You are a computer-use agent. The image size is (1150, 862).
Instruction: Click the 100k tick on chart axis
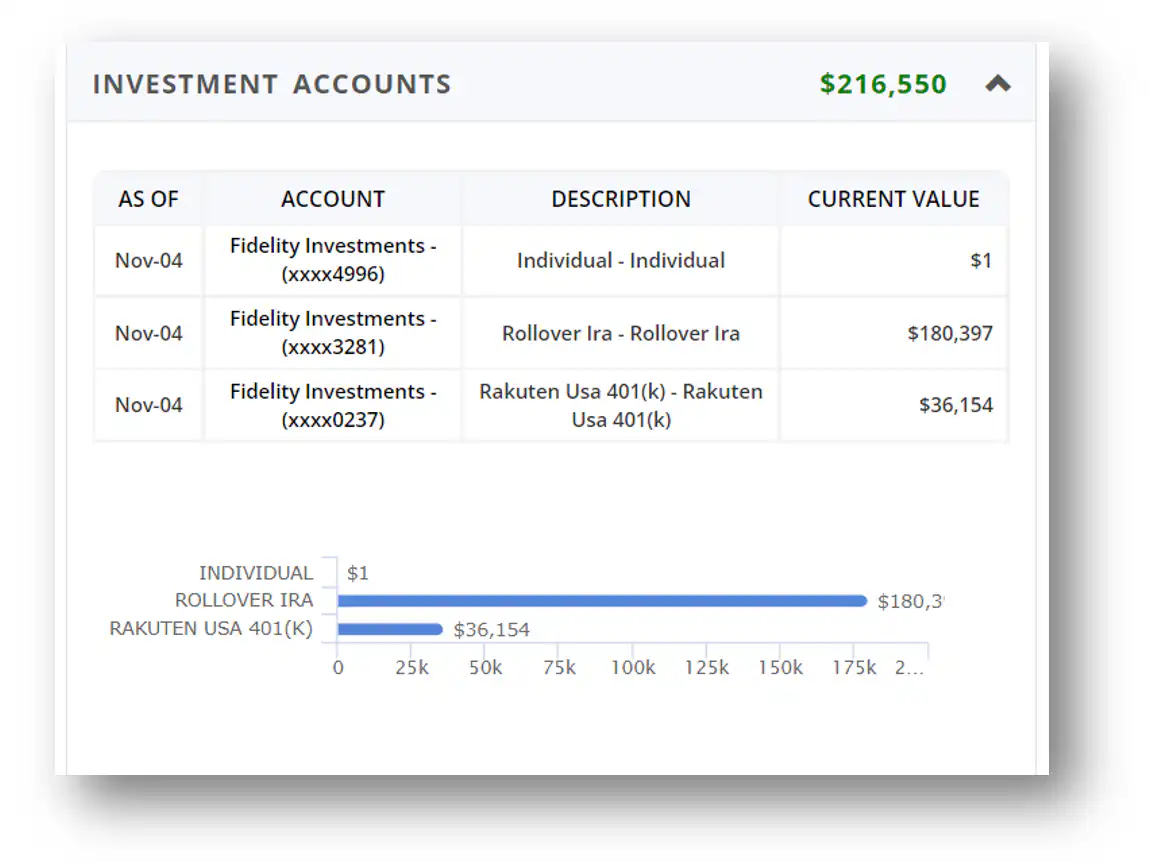pyautogui.click(x=632, y=668)
